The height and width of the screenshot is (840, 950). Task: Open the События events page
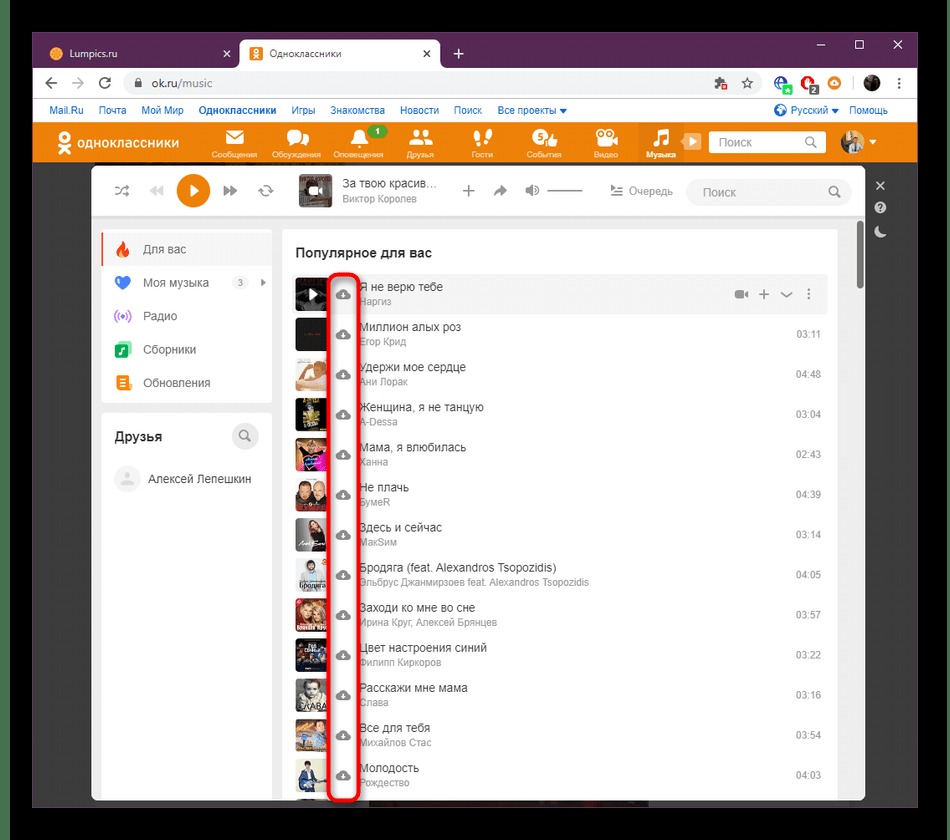click(544, 143)
